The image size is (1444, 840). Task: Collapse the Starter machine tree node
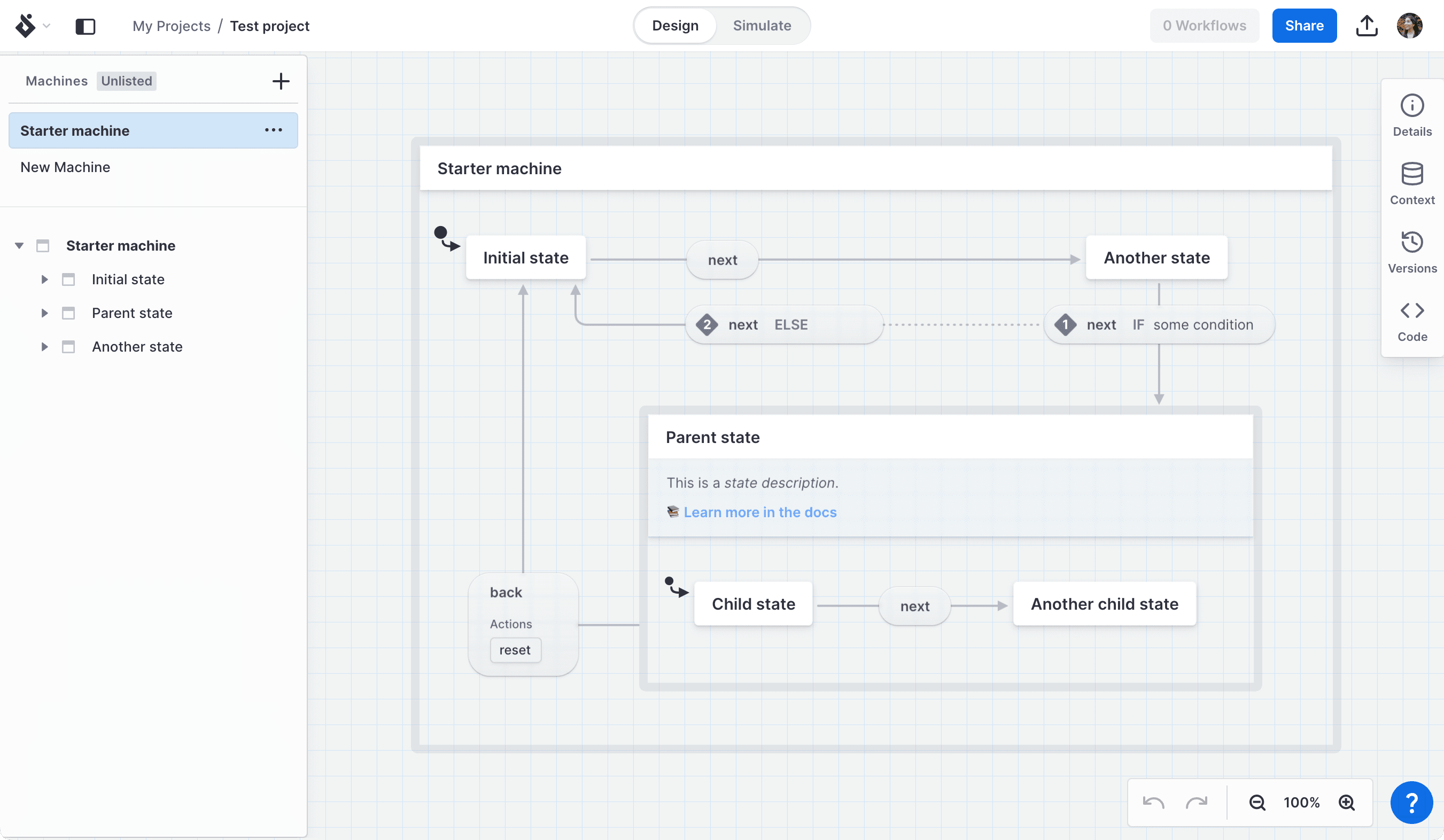pyautogui.click(x=19, y=246)
